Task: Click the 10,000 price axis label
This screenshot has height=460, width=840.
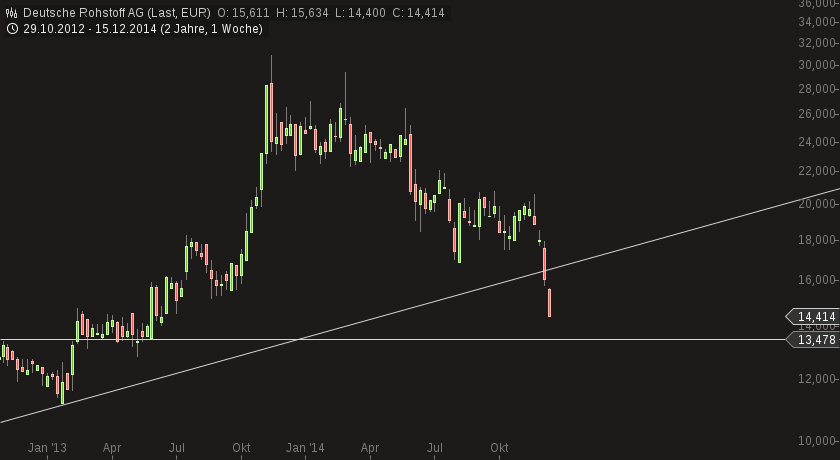Action: (817, 441)
